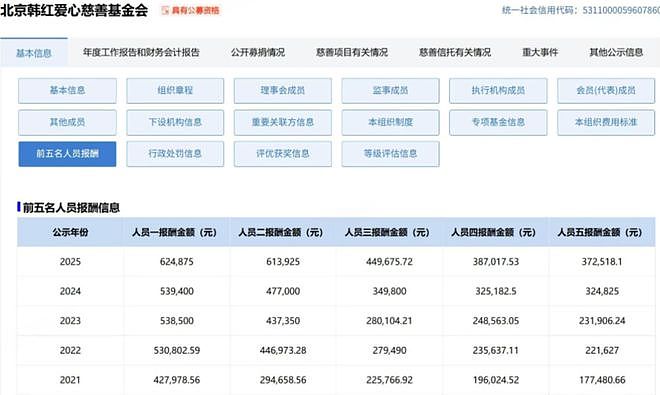Click the 基本信息 sub-section button

[67, 91]
